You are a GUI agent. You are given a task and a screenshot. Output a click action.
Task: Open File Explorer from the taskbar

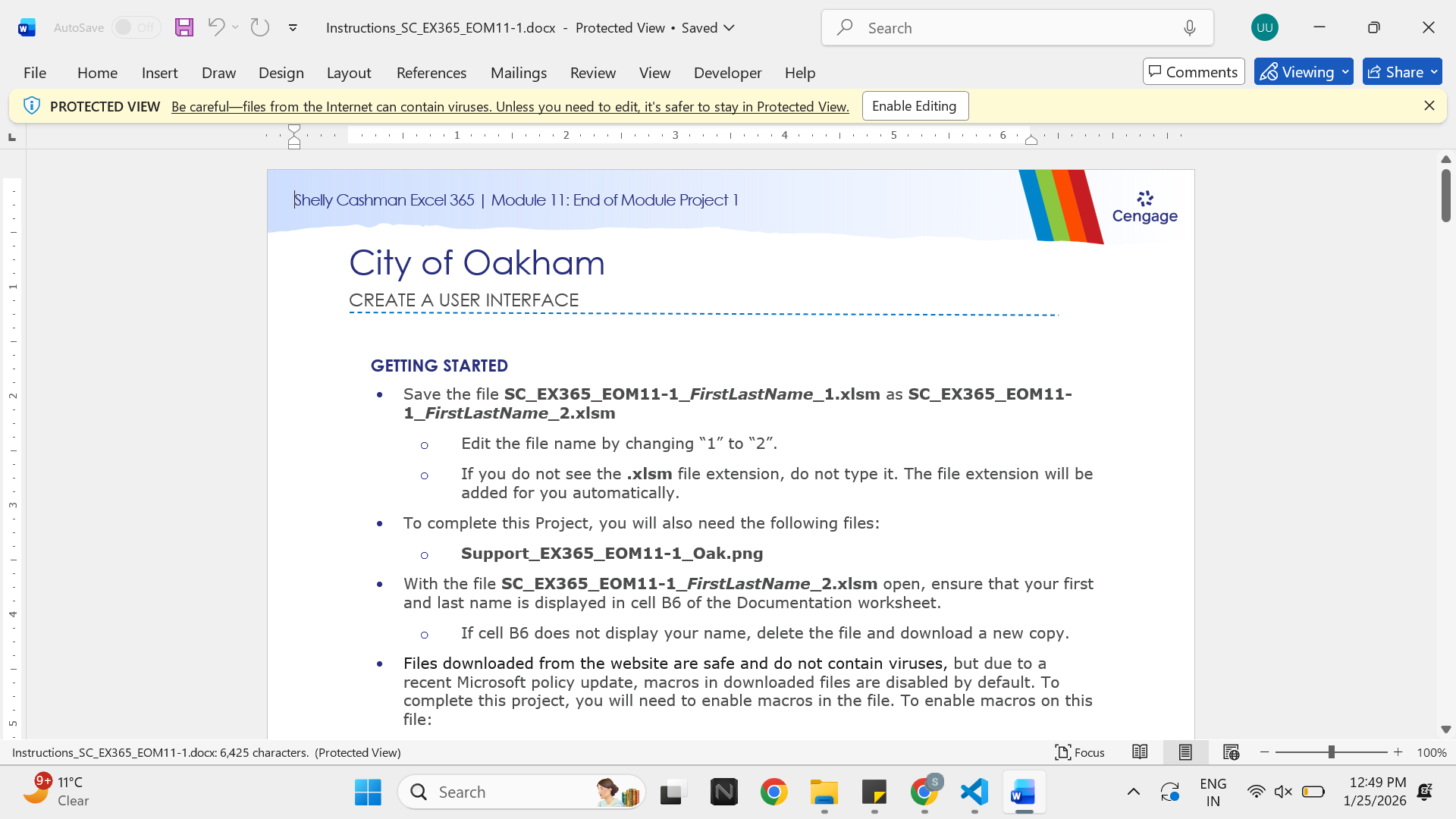point(824,792)
